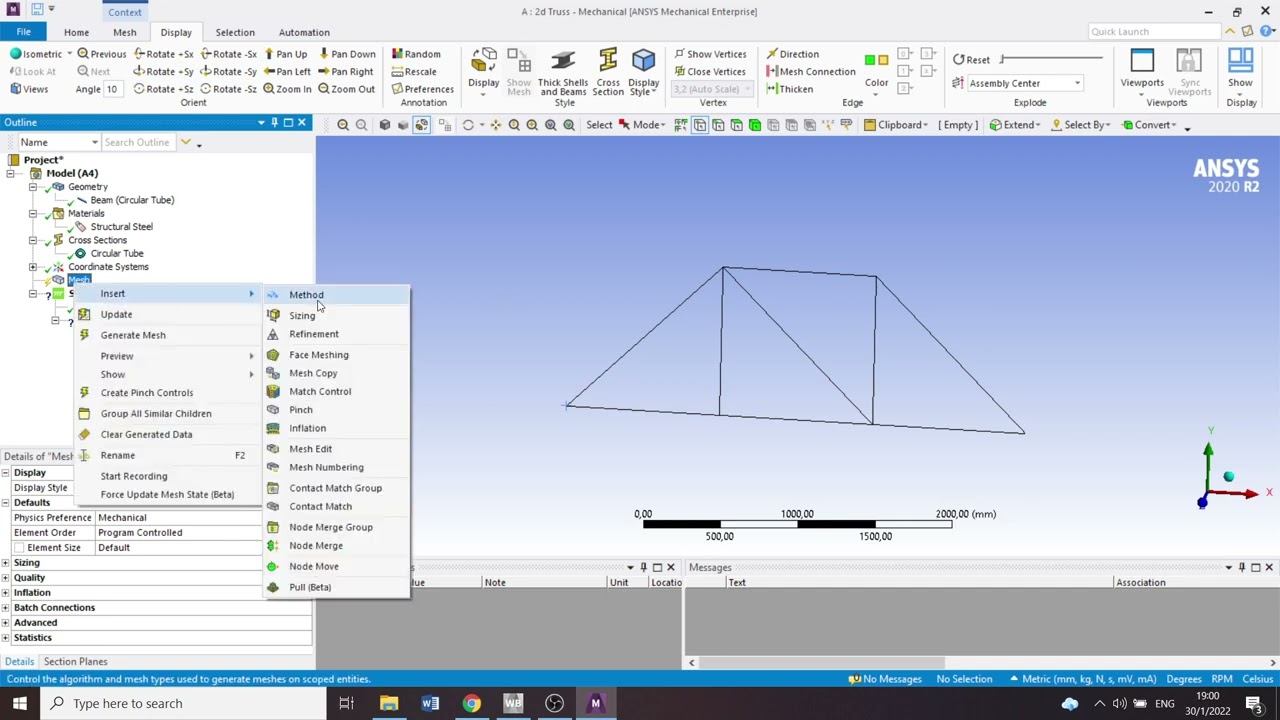This screenshot has height=720, width=1280.
Task: Click Preferences in Annotation group
Action: tap(422, 89)
